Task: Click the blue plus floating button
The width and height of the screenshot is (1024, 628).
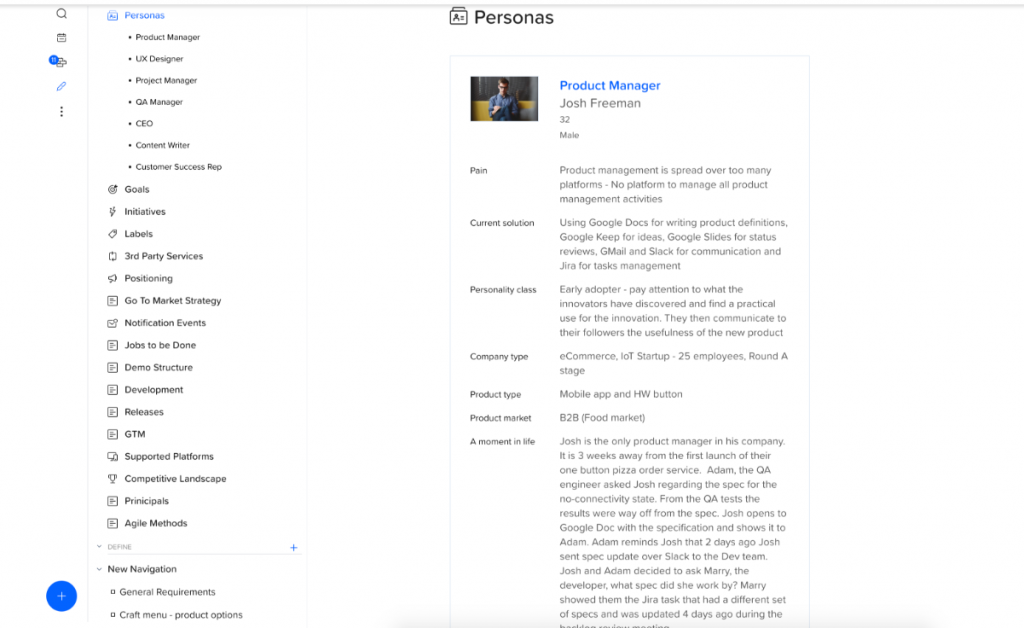Action: pyautogui.click(x=61, y=596)
